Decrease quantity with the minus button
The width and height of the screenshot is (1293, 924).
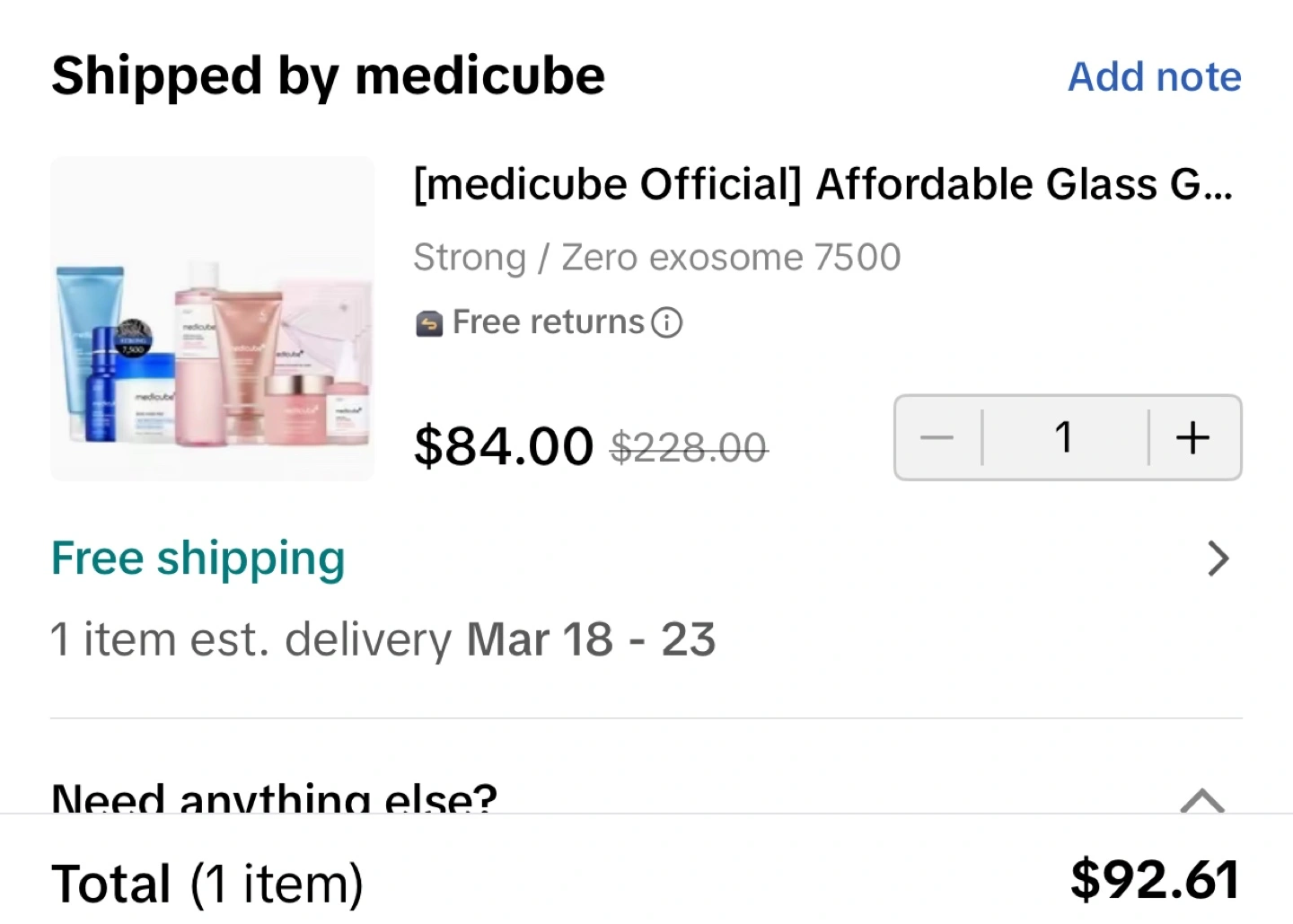[x=937, y=438]
